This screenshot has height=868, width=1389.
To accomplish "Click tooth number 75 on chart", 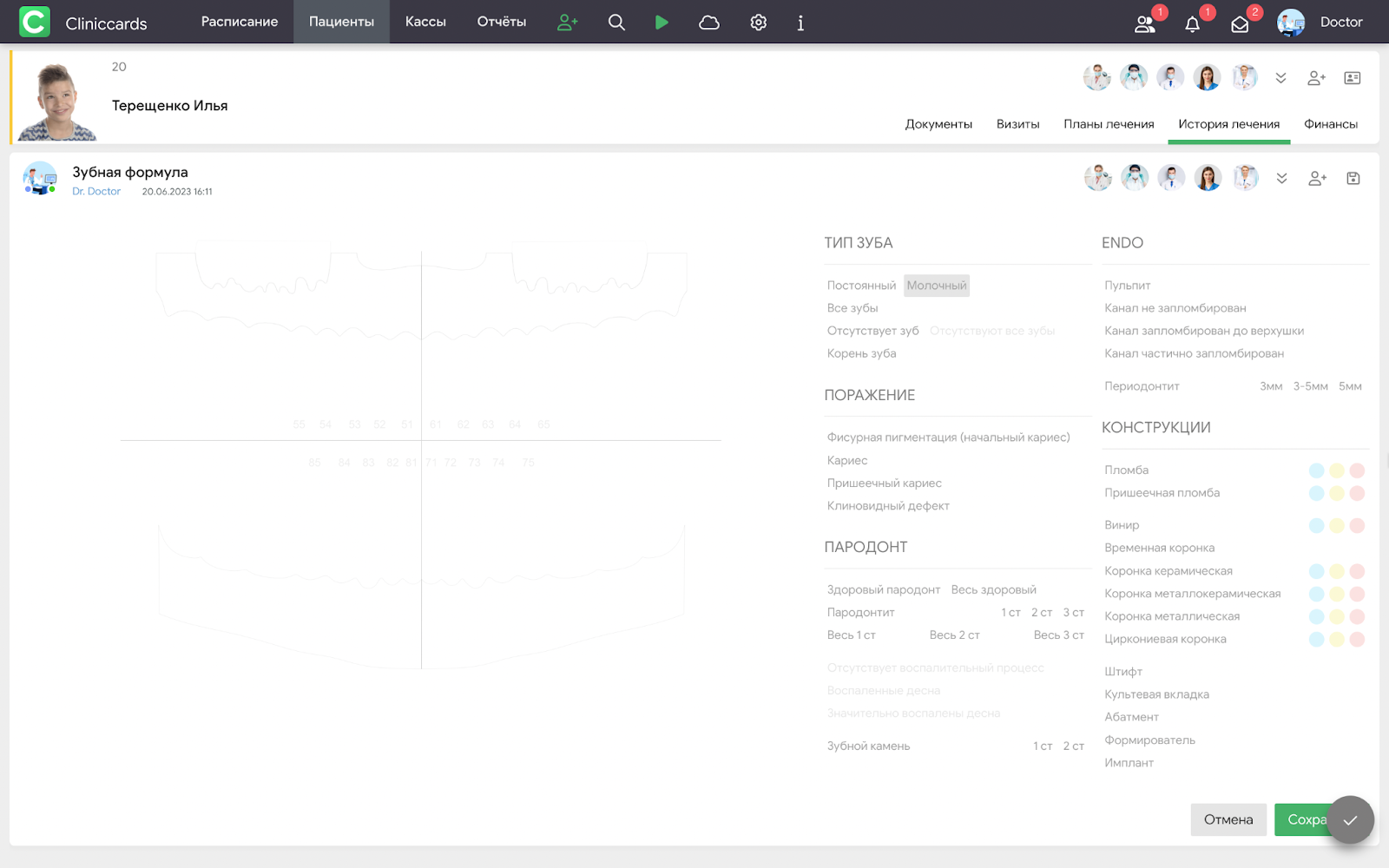I will (x=528, y=463).
